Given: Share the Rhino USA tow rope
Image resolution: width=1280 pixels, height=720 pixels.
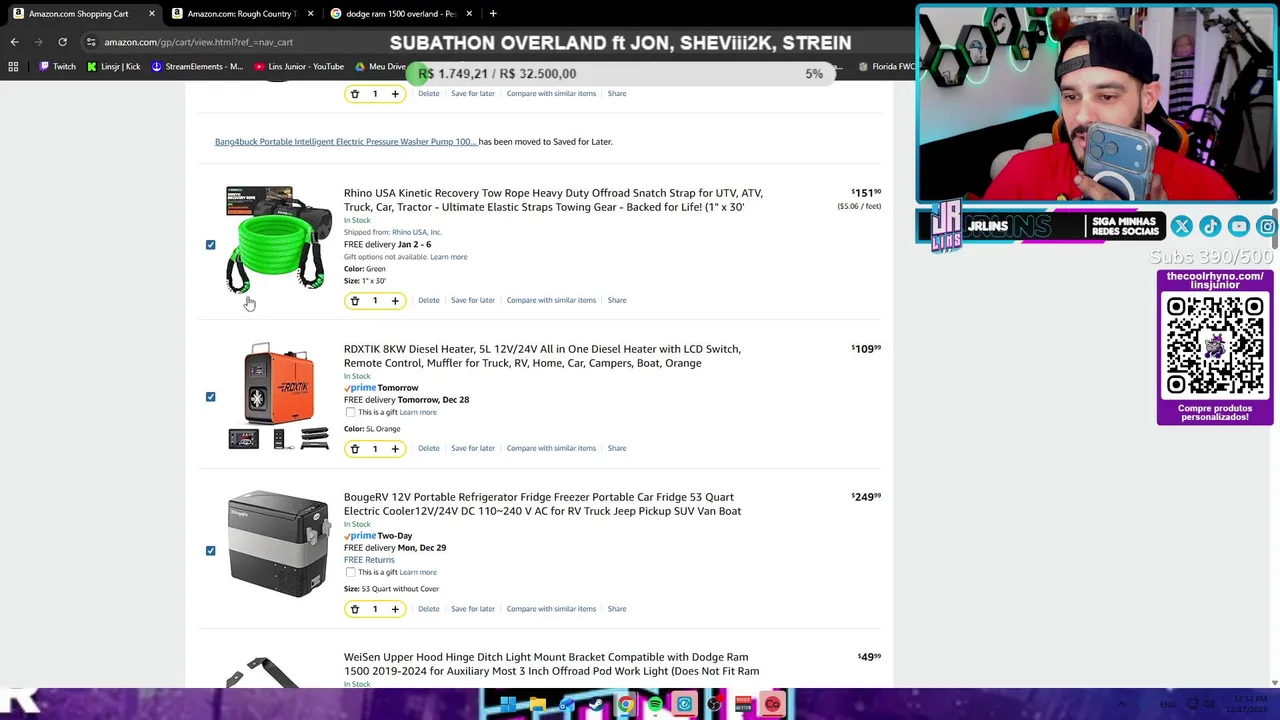Looking at the screenshot, I should [617, 300].
